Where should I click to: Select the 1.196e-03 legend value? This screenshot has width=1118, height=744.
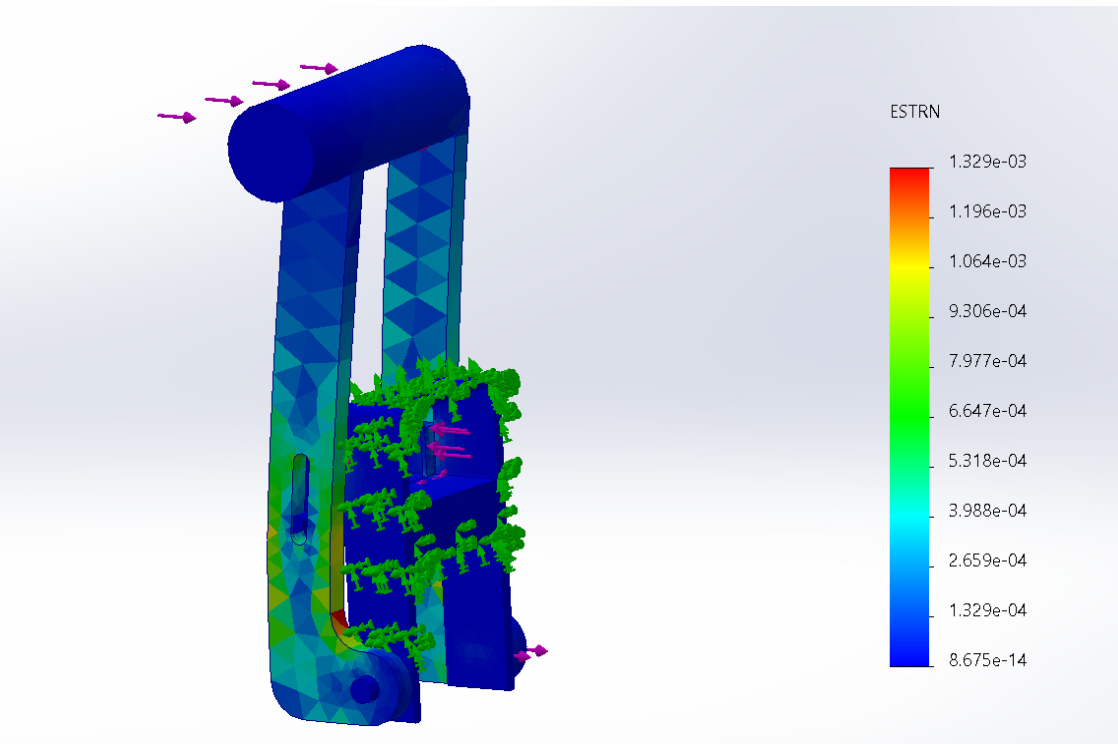click(x=988, y=212)
